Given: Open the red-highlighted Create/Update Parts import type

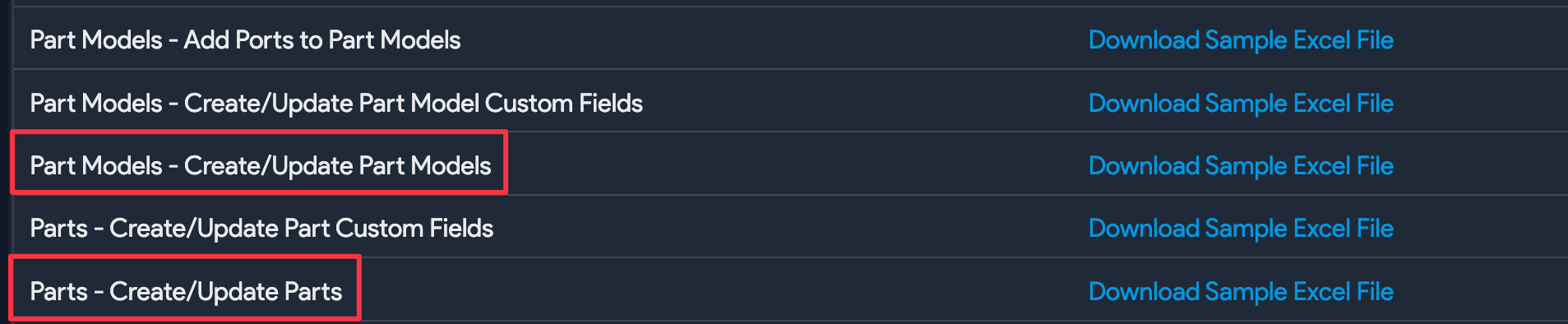Looking at the screenshot, I should pyautogui.click(x=186, y=291).
